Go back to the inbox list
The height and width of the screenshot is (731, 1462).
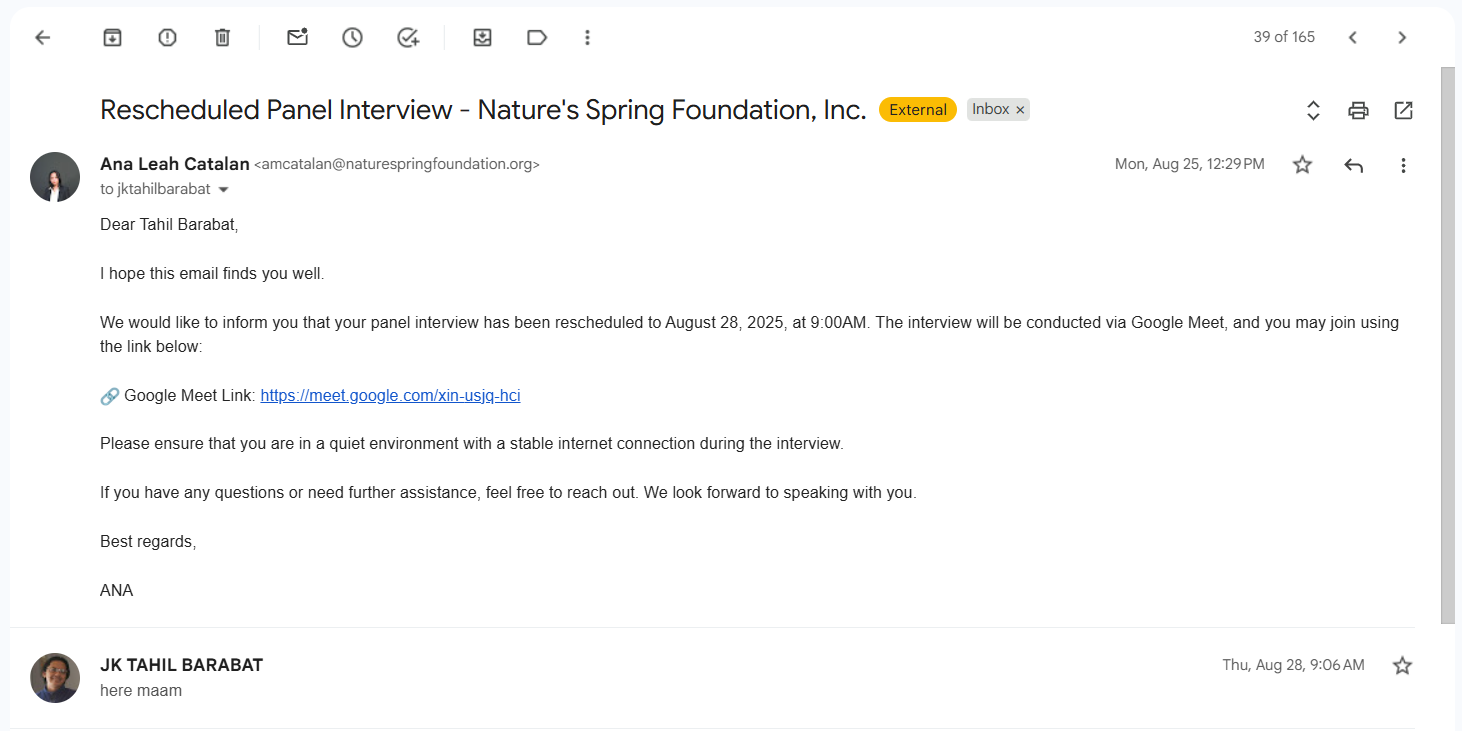42,37
